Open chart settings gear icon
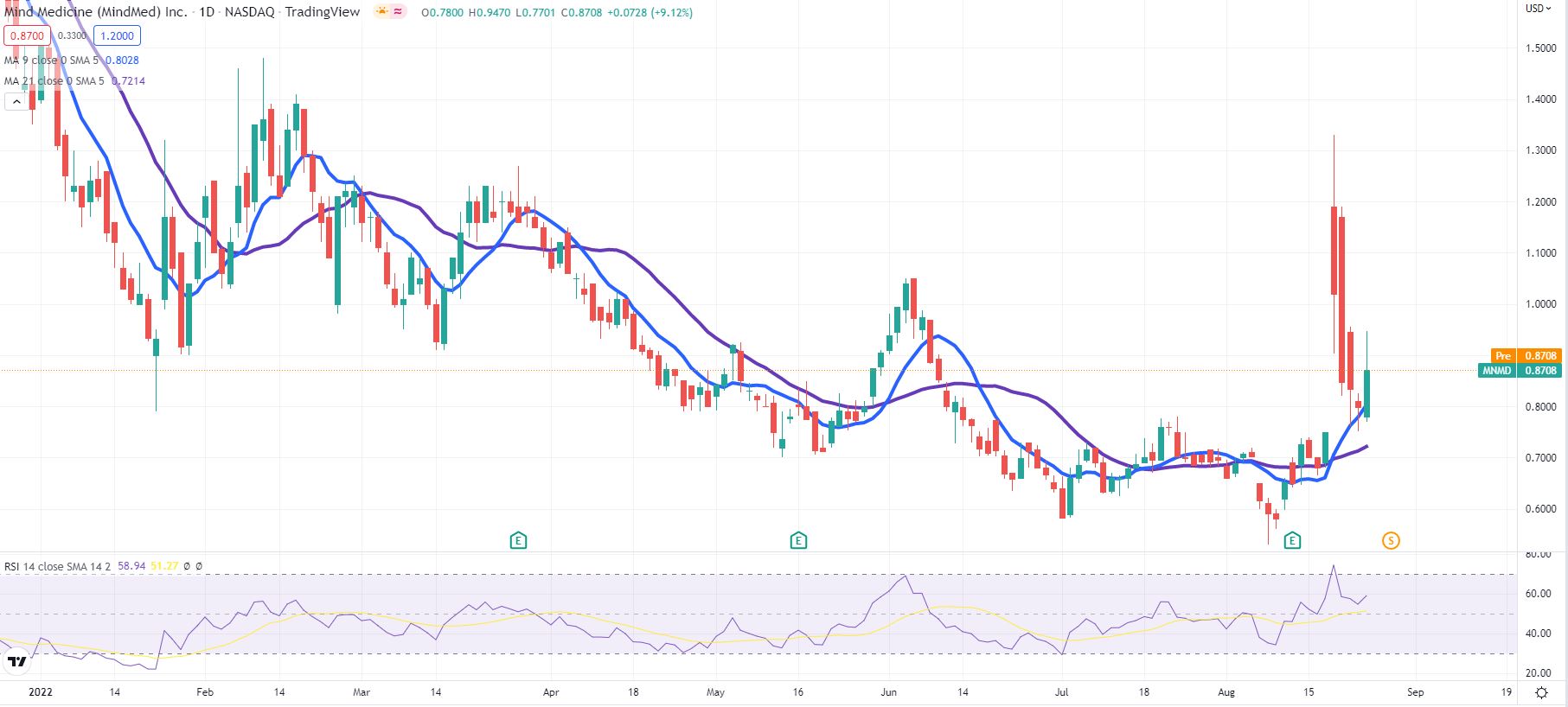This screenshot has width=1568, height=707. pos(1541,692)
